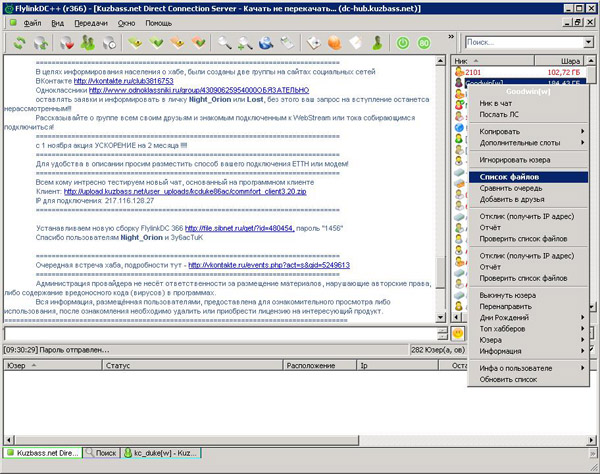Open the upload queue orange arrow icon
The height and width of the screenshot is (474, 600).
[x=178, y=43]
